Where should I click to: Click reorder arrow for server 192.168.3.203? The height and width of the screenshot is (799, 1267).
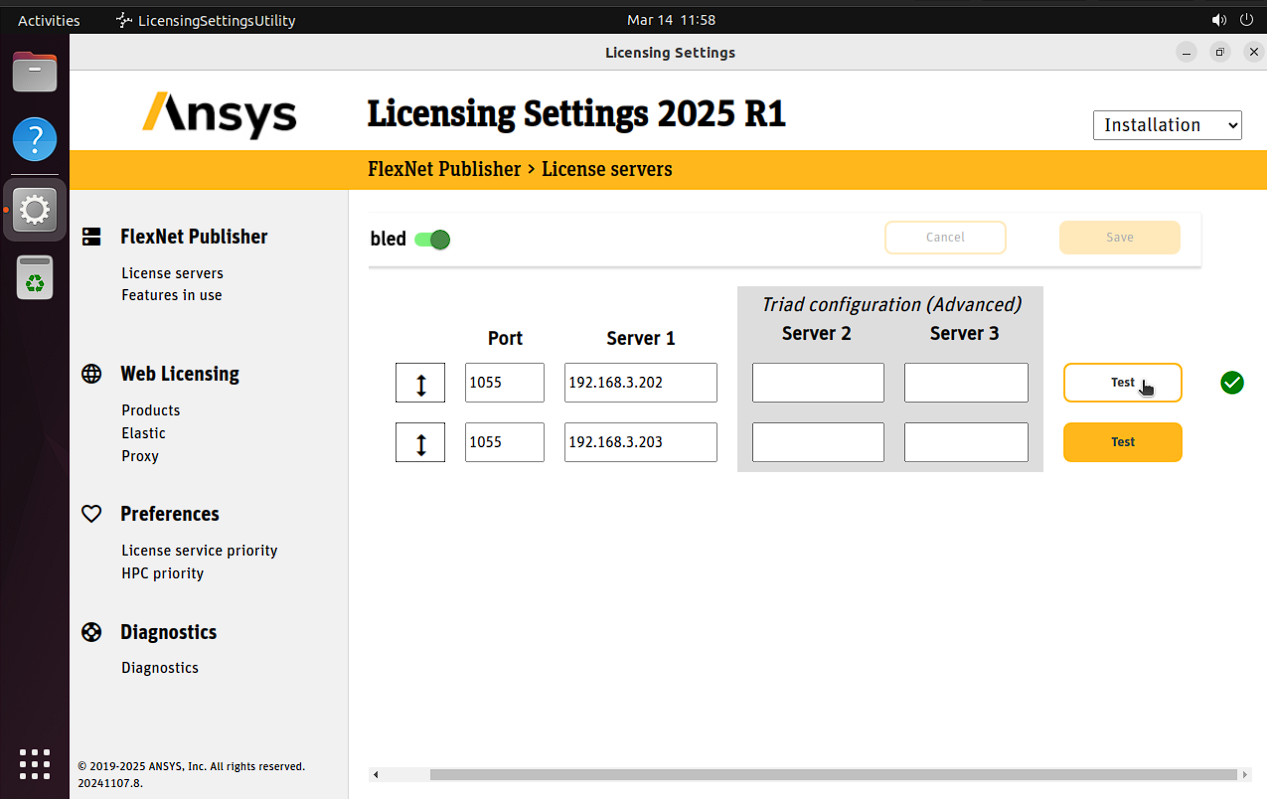[420, 442]
